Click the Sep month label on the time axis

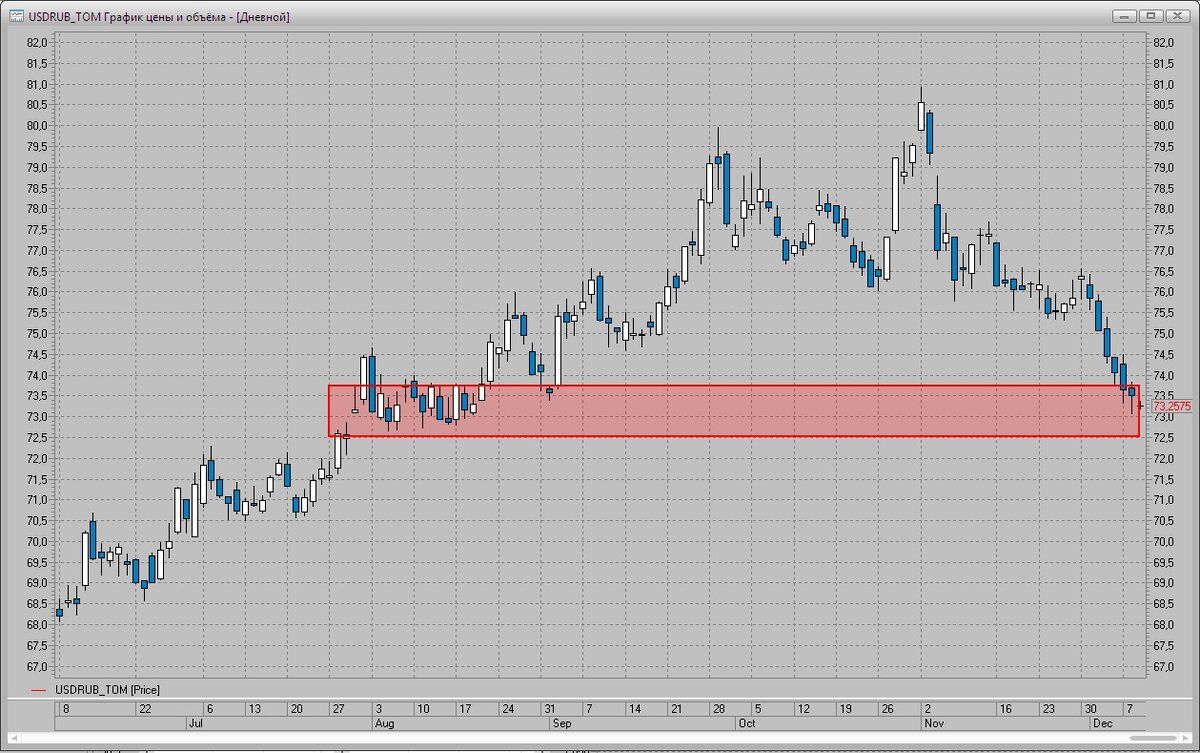(560, 721)
